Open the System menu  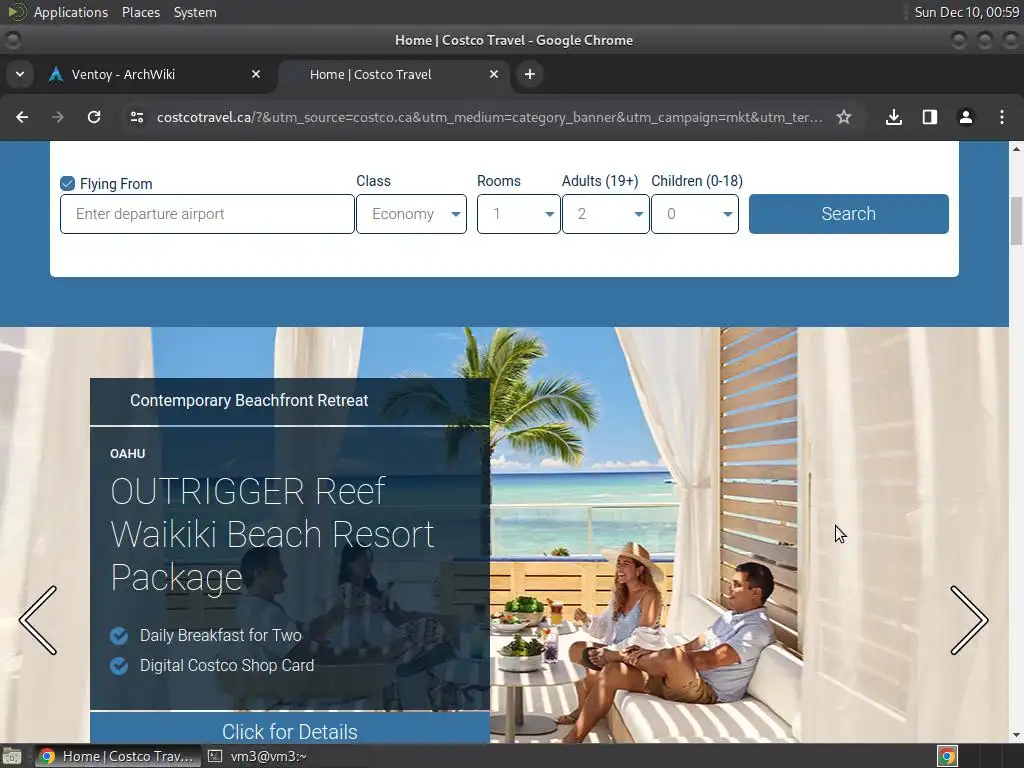click(x=195, y=12)
